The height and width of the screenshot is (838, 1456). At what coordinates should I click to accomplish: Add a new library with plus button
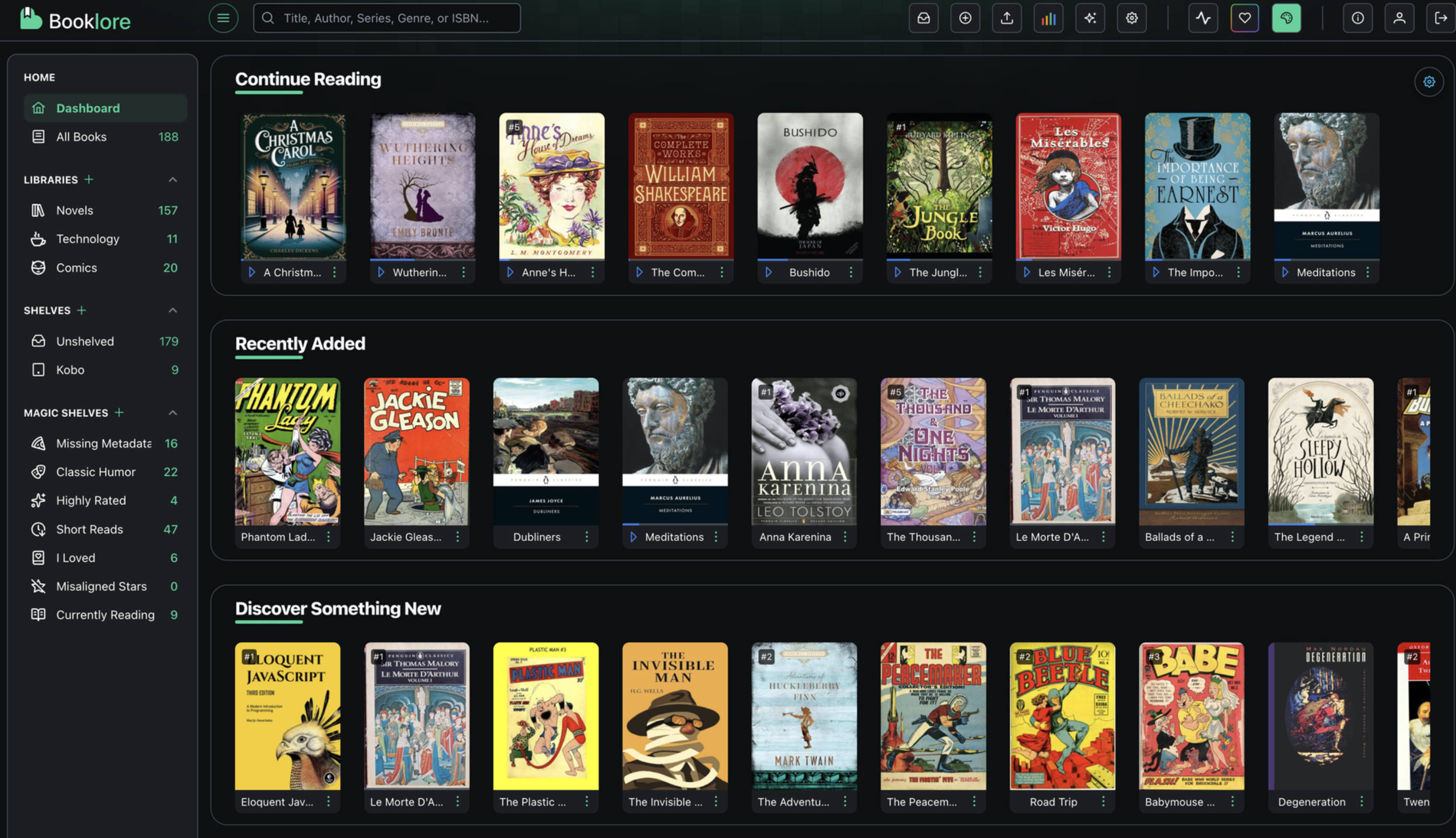[89, 180]
